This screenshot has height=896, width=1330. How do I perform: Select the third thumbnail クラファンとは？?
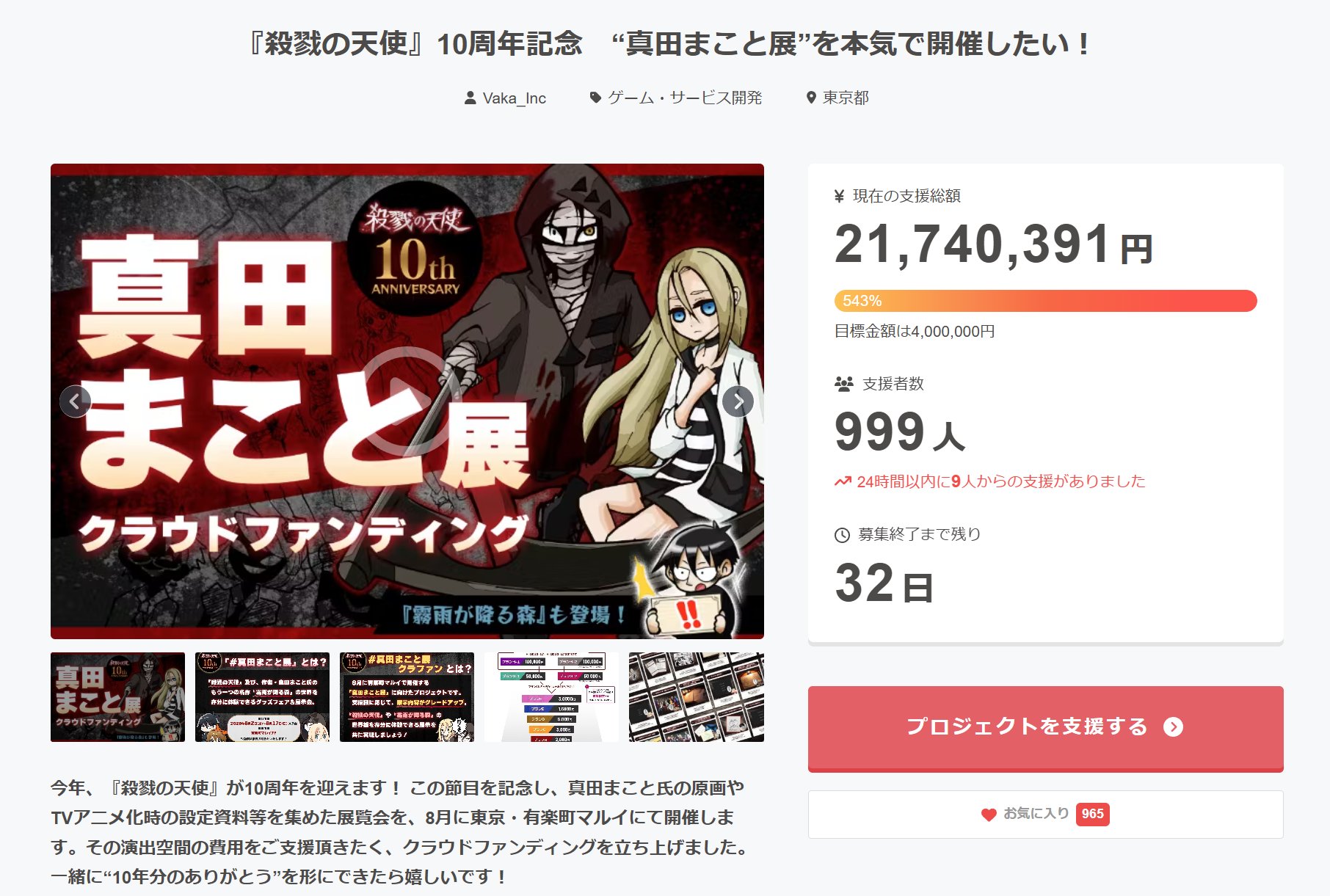pos(407,697)
